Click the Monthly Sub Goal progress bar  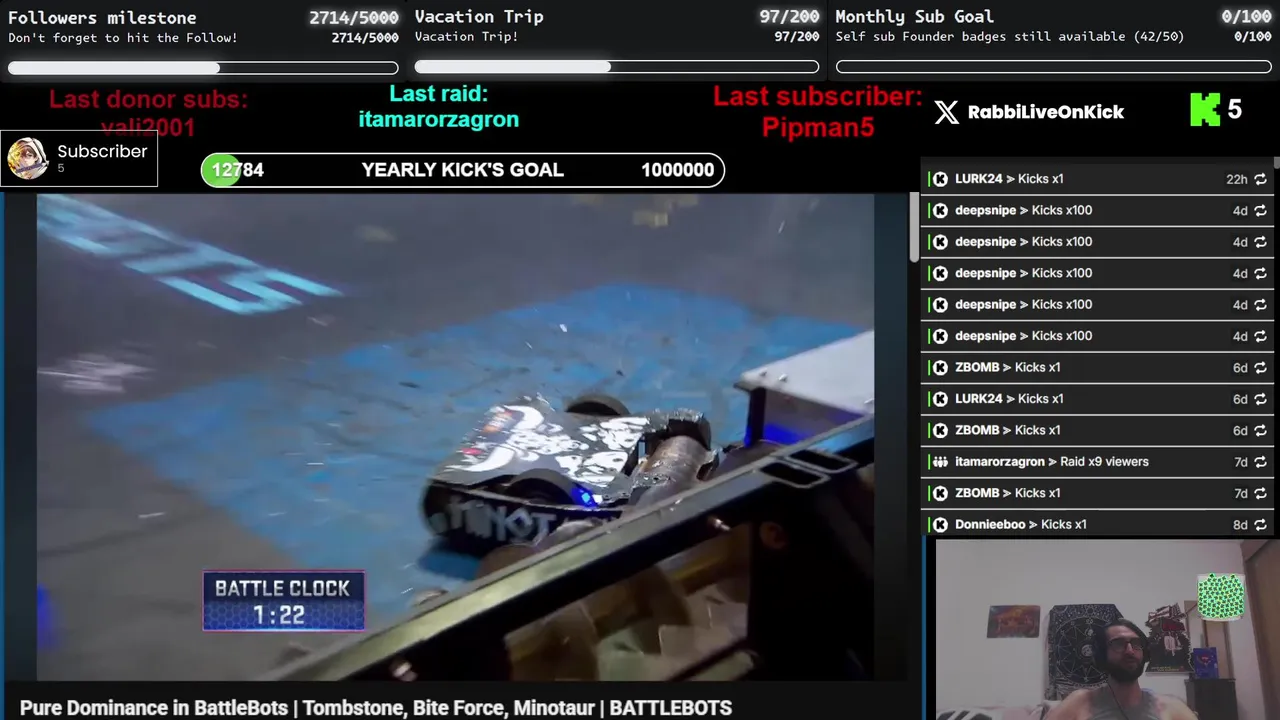tap(1054, 67)
